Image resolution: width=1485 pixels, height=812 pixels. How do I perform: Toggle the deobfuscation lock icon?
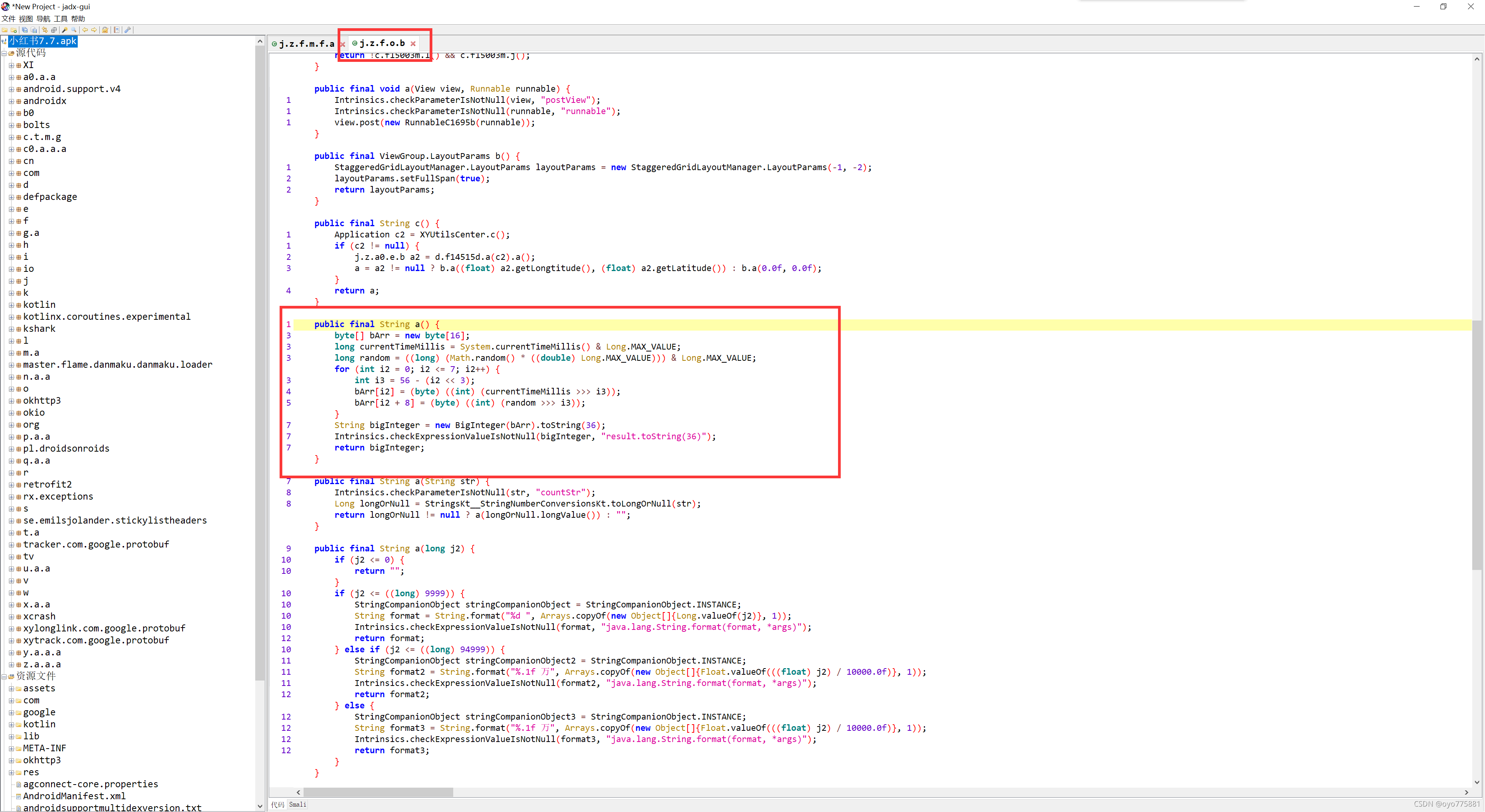[x=105, y=30]
